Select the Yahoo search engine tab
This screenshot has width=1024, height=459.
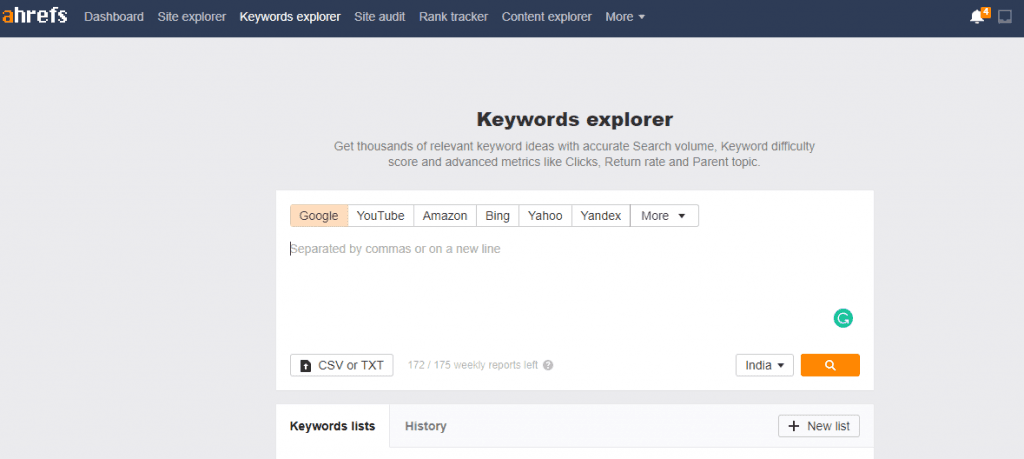[545, 215]
